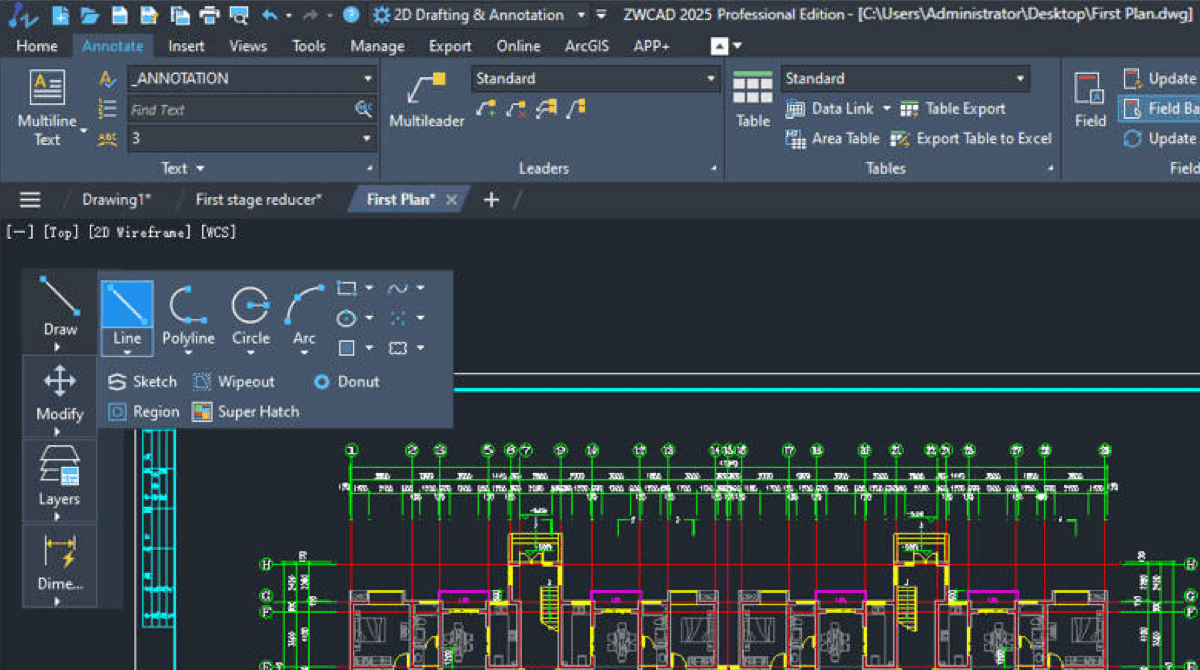
Task: Click the ellipse tool icon in Draw flyout
Action: [x=347, y=318]
